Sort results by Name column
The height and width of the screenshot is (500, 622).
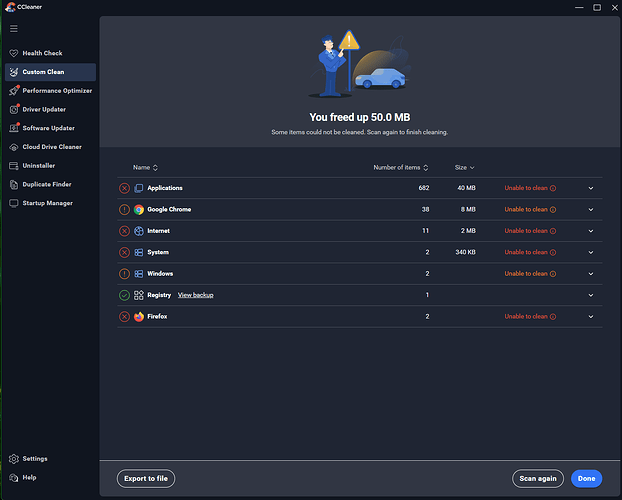(x=145, y=167)
